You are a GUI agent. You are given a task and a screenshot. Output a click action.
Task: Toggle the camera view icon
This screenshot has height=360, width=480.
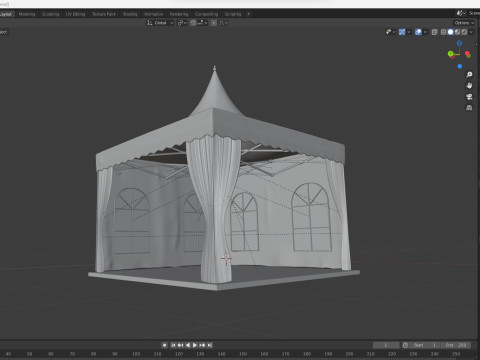pyautogui.click(x=469, y=97)
